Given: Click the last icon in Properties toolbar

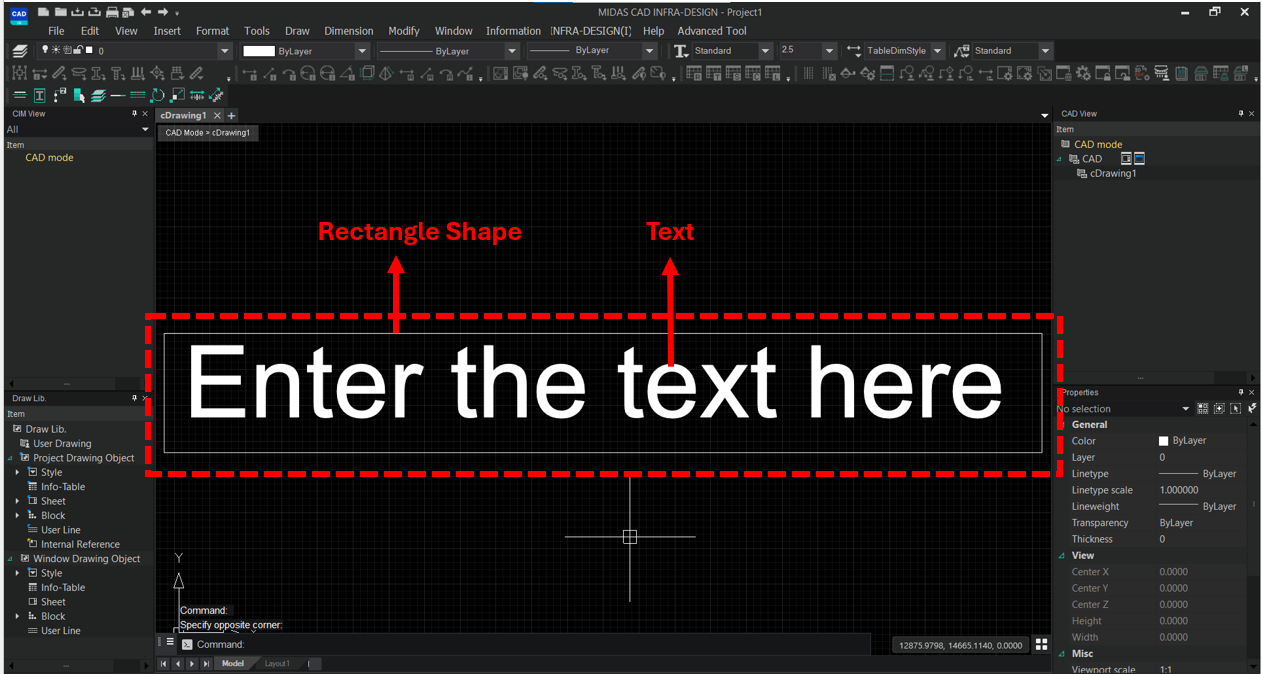Looking at the screenshot, I should tap(1252, 408).
